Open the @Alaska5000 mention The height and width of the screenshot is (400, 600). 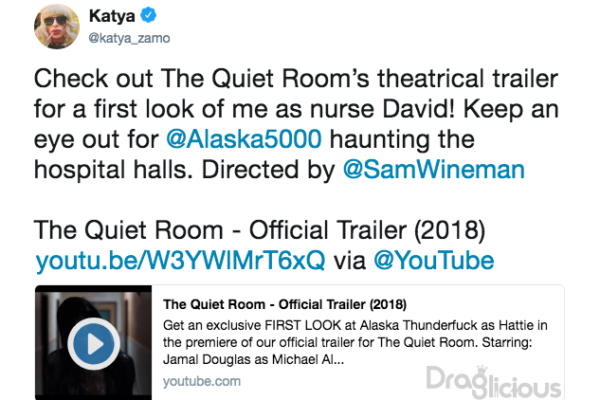pyautogui.click(x=244, y=139)
